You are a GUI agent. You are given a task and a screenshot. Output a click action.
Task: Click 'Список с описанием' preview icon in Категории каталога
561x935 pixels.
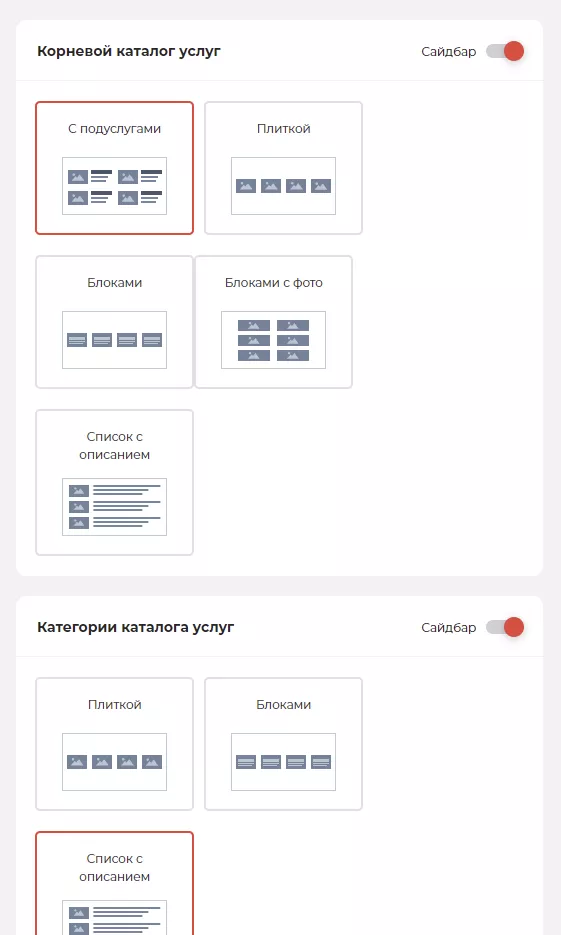point(114,918)
